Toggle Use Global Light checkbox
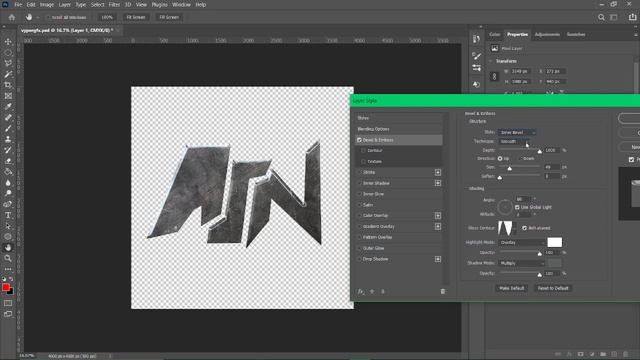Viewport: 640px width, 360px height. click(517, 207)
